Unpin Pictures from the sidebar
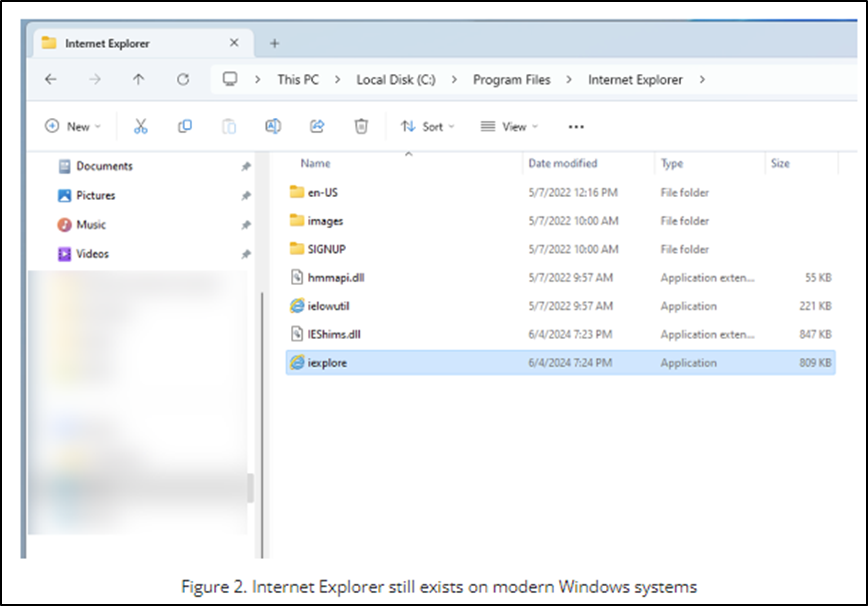The width and height of the screenshot is (868, 606). (x=246, y=196)
